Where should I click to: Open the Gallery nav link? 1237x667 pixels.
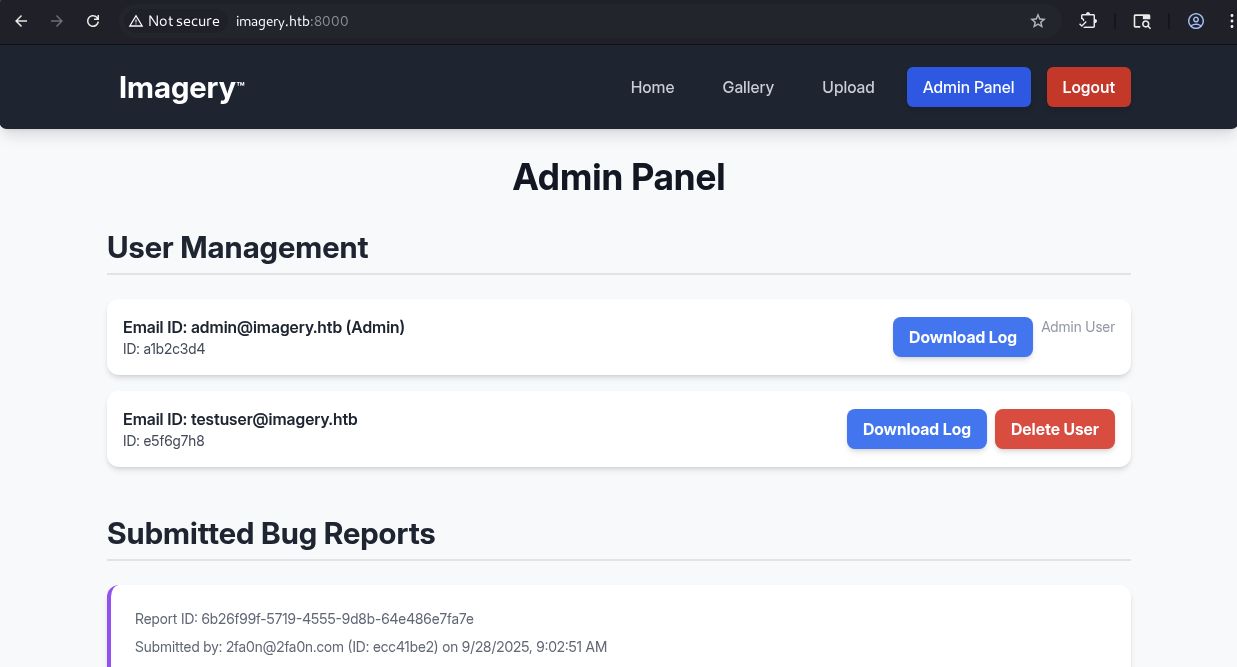(x=748, y=87)
